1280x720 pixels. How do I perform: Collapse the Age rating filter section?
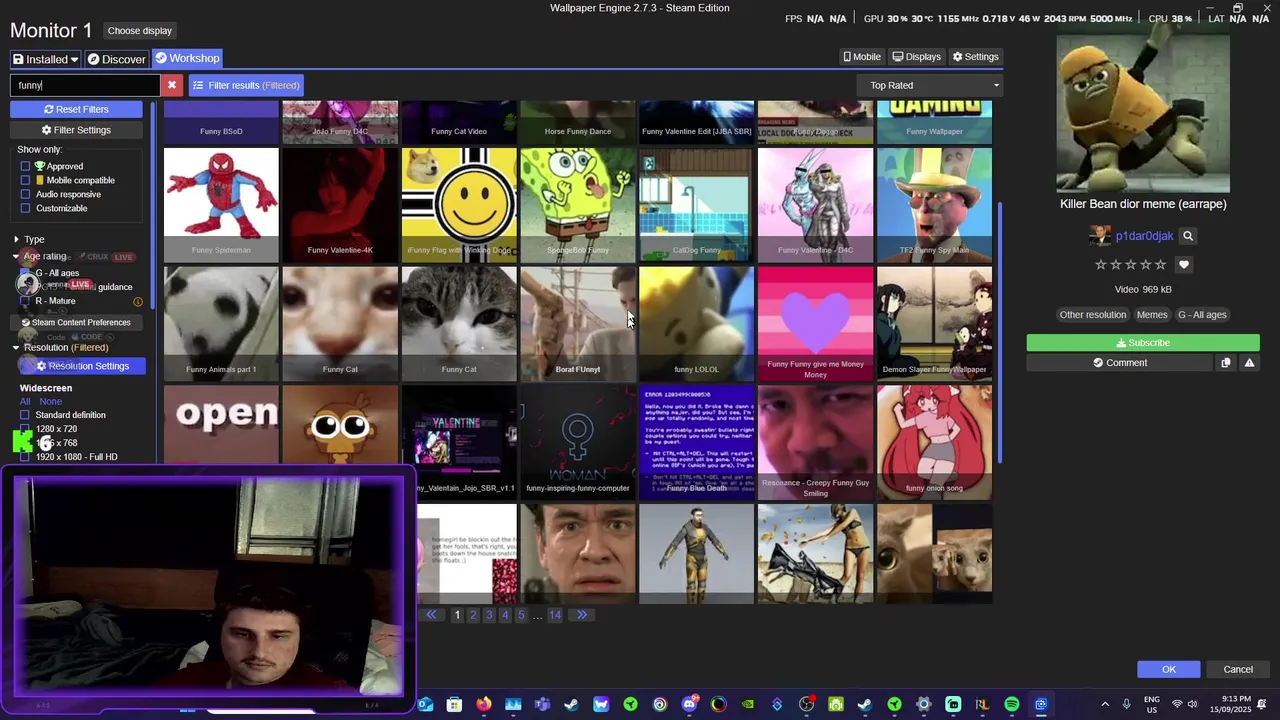[x=40, y=256]
